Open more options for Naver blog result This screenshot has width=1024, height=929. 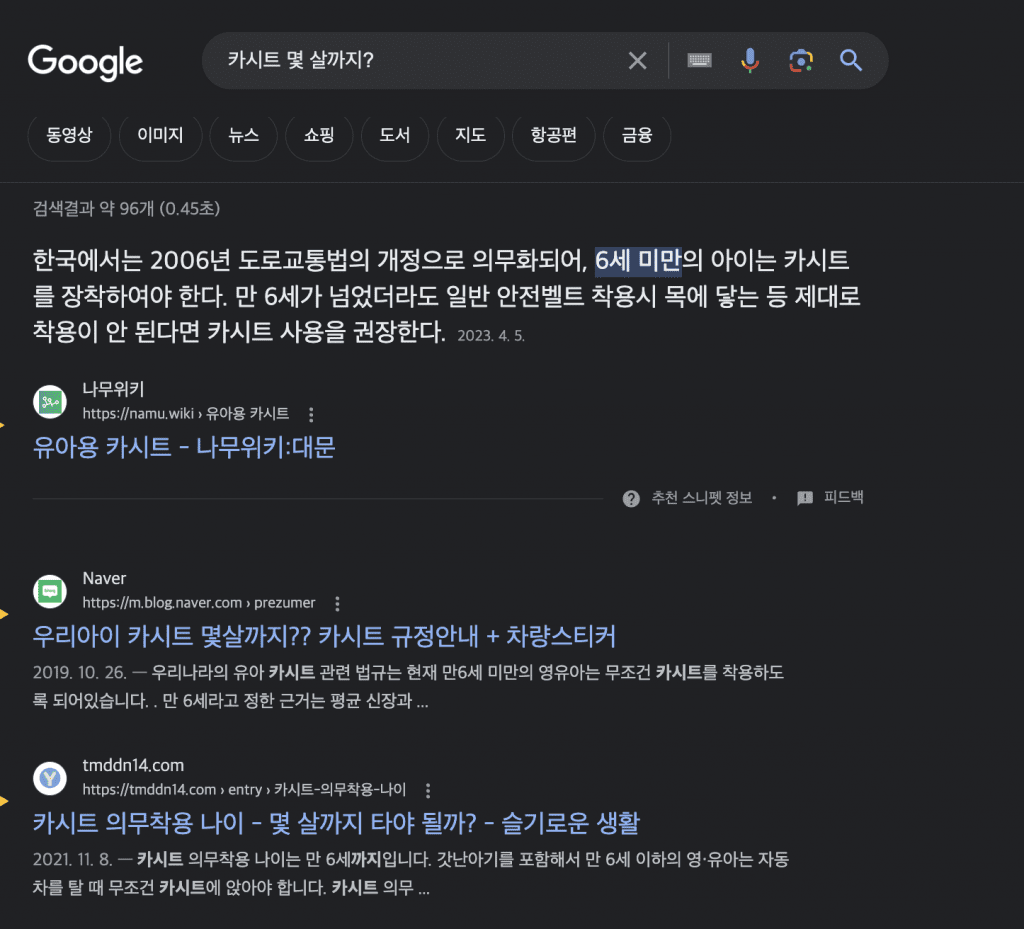(337, 603)
